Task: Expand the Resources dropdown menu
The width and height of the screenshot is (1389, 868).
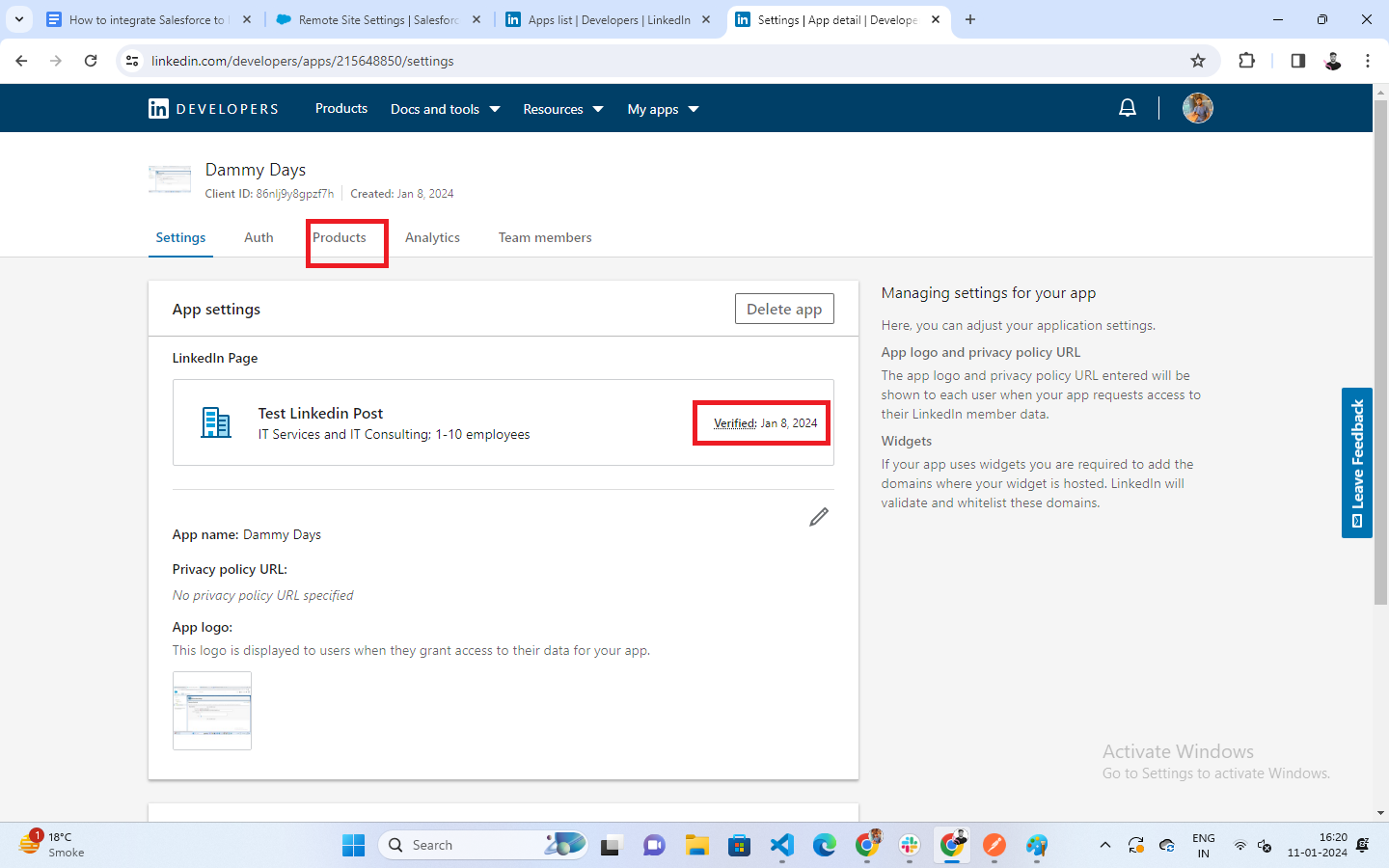Action: point(563,109)
